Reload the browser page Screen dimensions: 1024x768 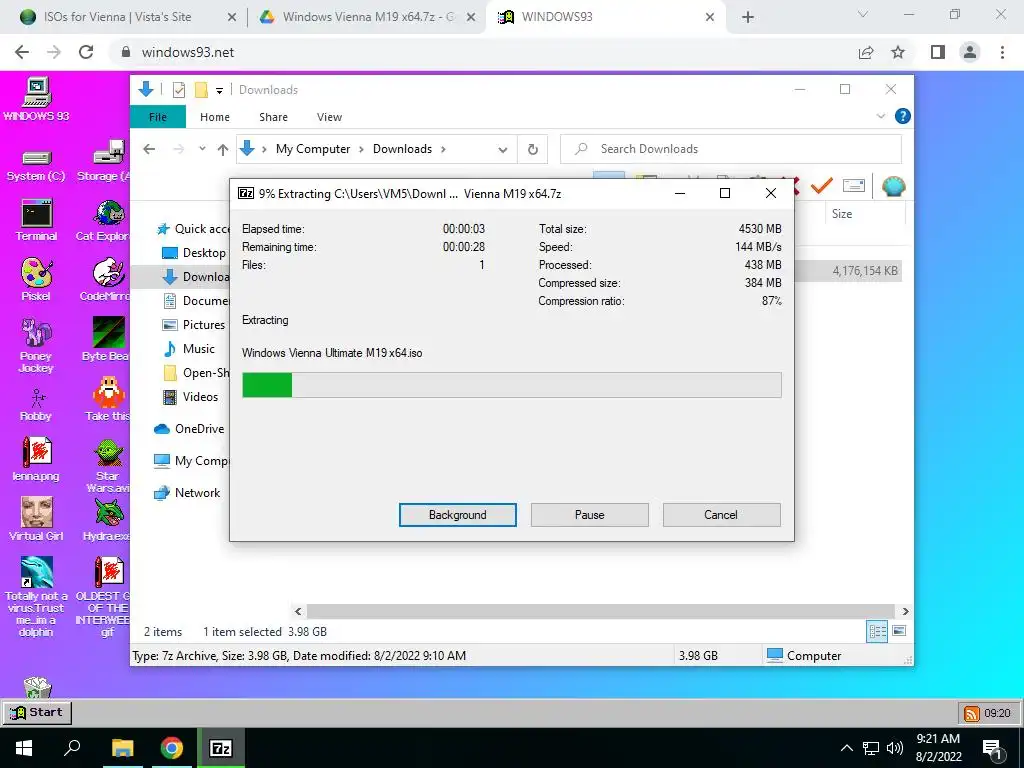point(86,52)
